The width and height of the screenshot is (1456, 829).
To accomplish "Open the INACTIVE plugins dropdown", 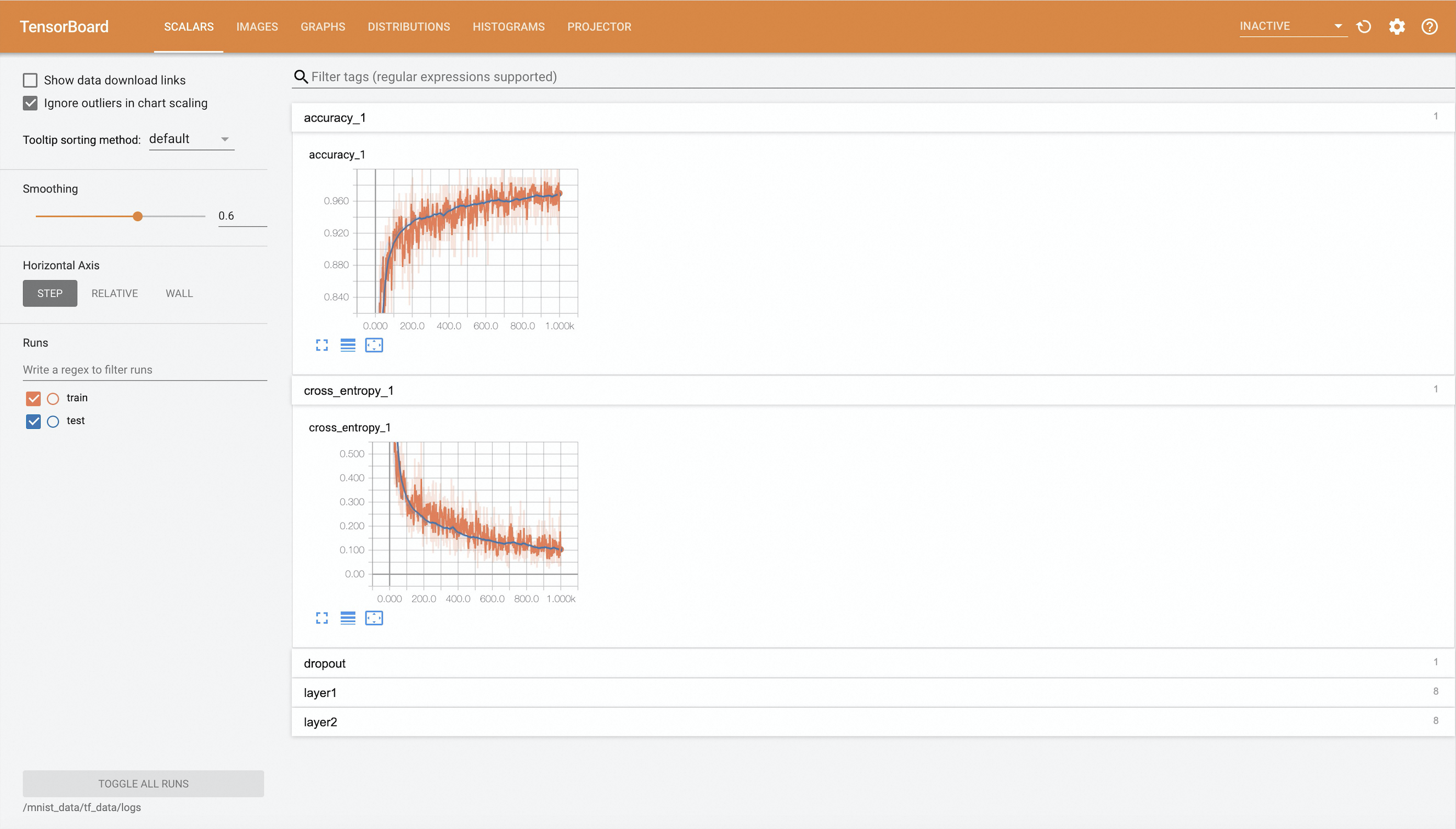I will pos(1292,26).
